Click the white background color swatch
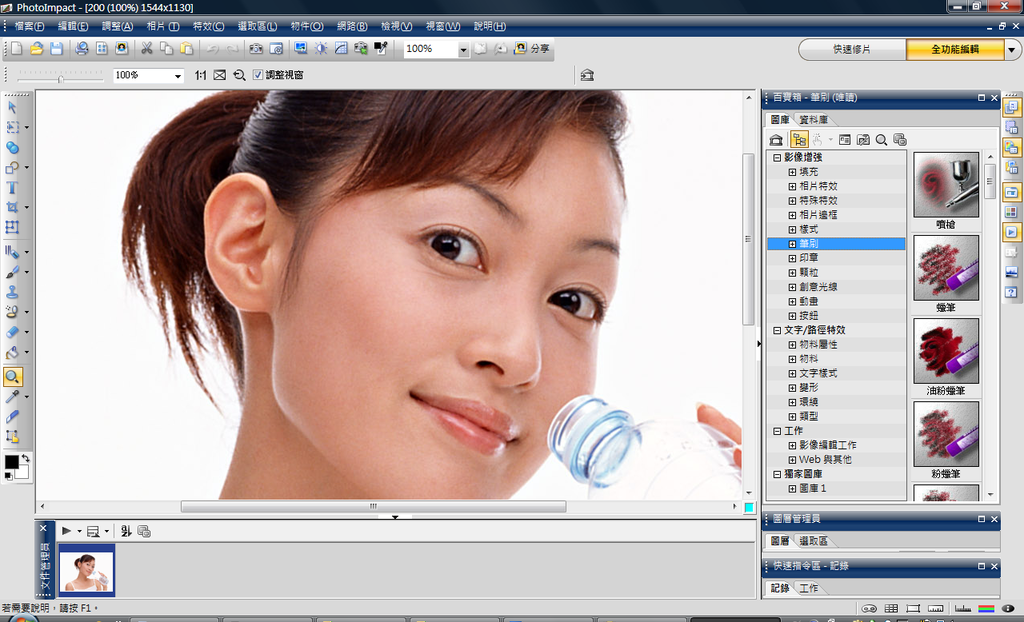The height and width of the screenshot is (622, 1024). (x=23, y=472)
